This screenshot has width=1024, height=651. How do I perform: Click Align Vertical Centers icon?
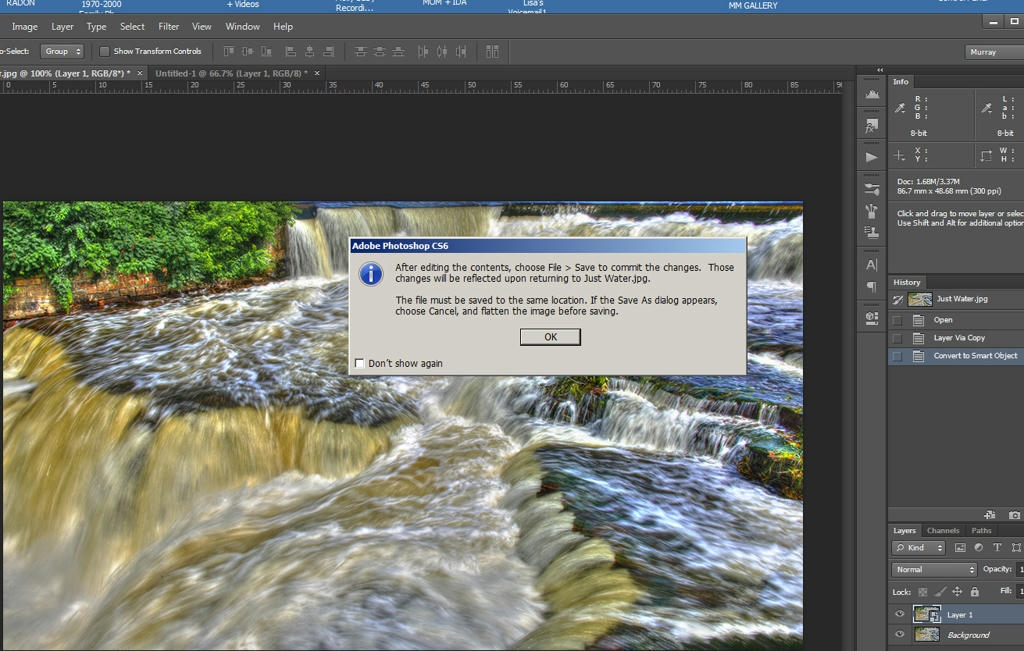coord(248,51)
